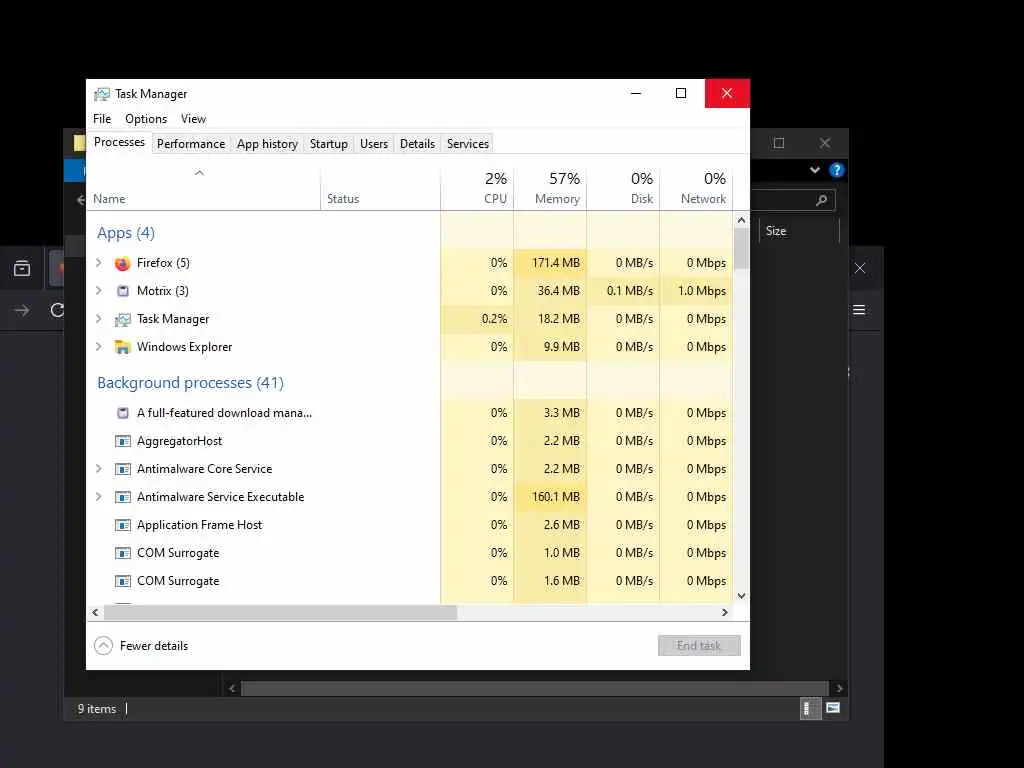The width and height of the screenshot is (1024, 768).
Task: Click the download manager background process icon
Action: [x=122, y=413]
